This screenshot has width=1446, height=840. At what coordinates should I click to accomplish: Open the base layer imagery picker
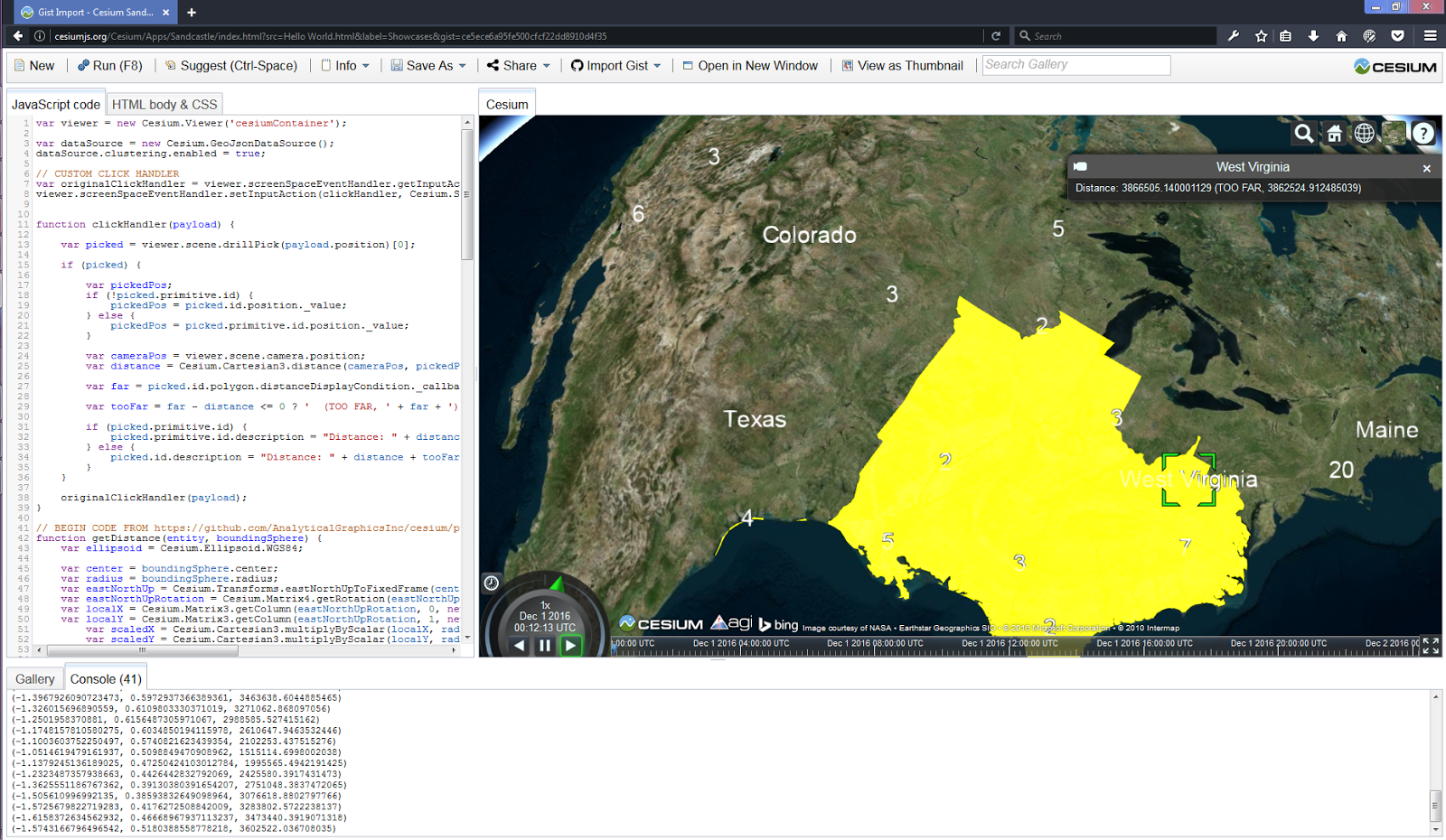(x=1394, y=134)
